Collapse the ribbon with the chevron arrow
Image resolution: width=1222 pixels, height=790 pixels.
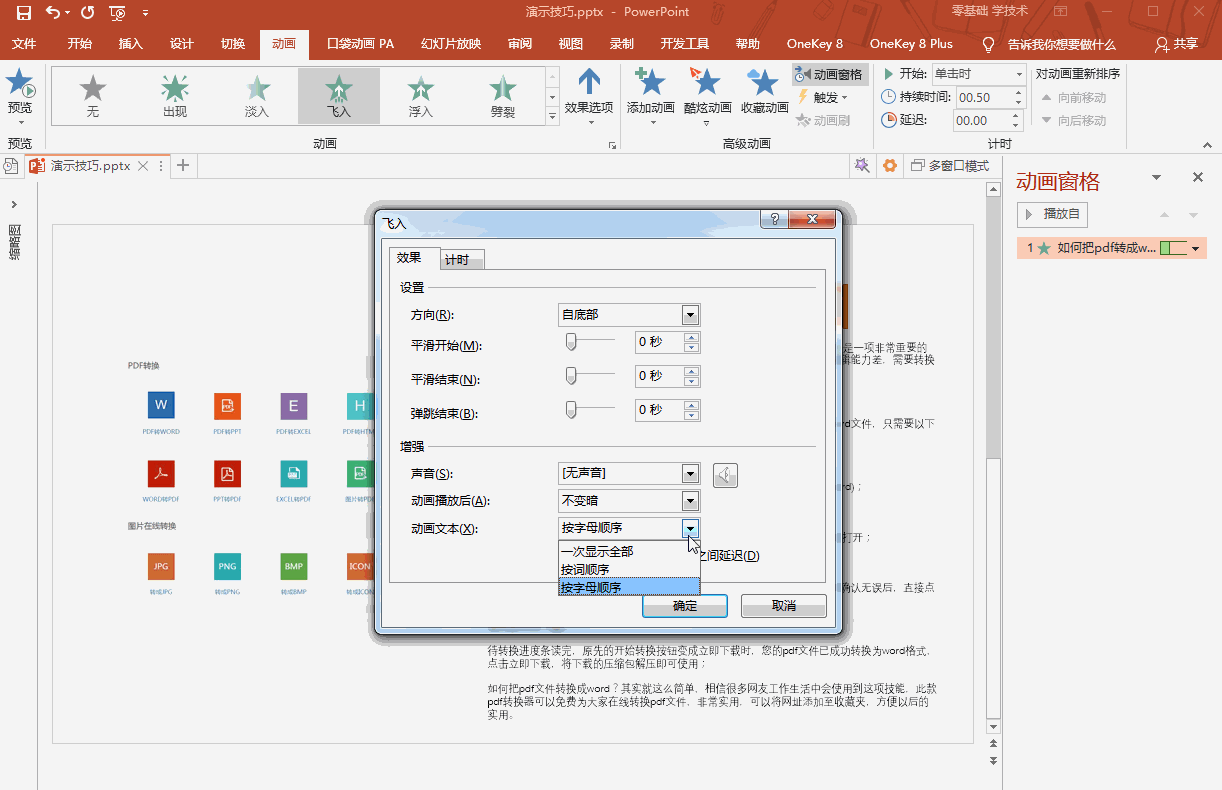point(1206,144)
